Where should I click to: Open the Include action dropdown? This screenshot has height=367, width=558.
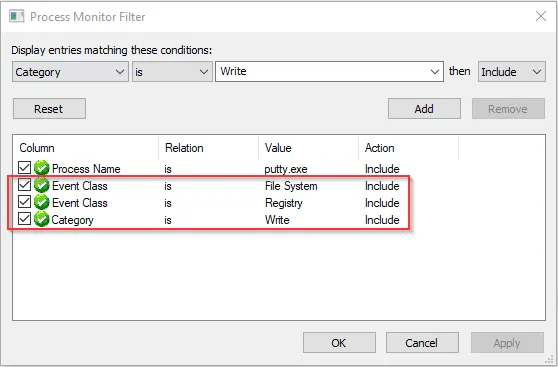511,72
